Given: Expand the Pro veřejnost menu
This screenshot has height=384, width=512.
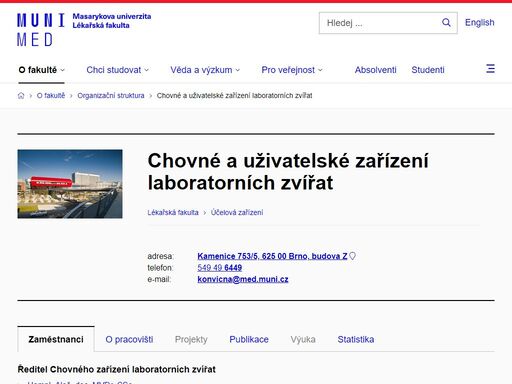Looking at the screenshot, I should tap(292, 70).
